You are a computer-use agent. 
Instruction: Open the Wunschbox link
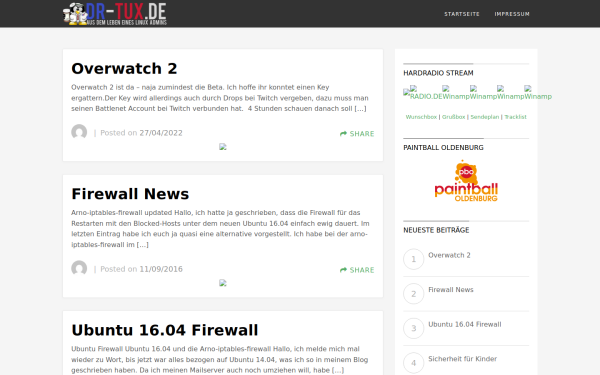coord(421,117)
